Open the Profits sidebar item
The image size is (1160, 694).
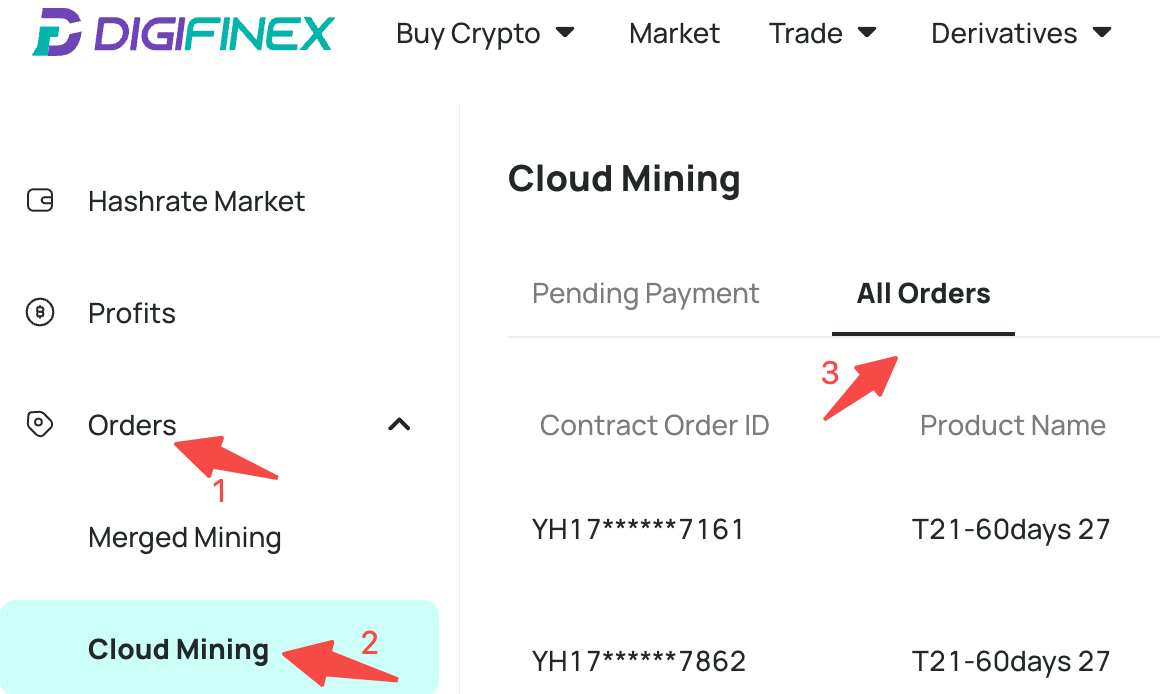(x=132, y=313)
